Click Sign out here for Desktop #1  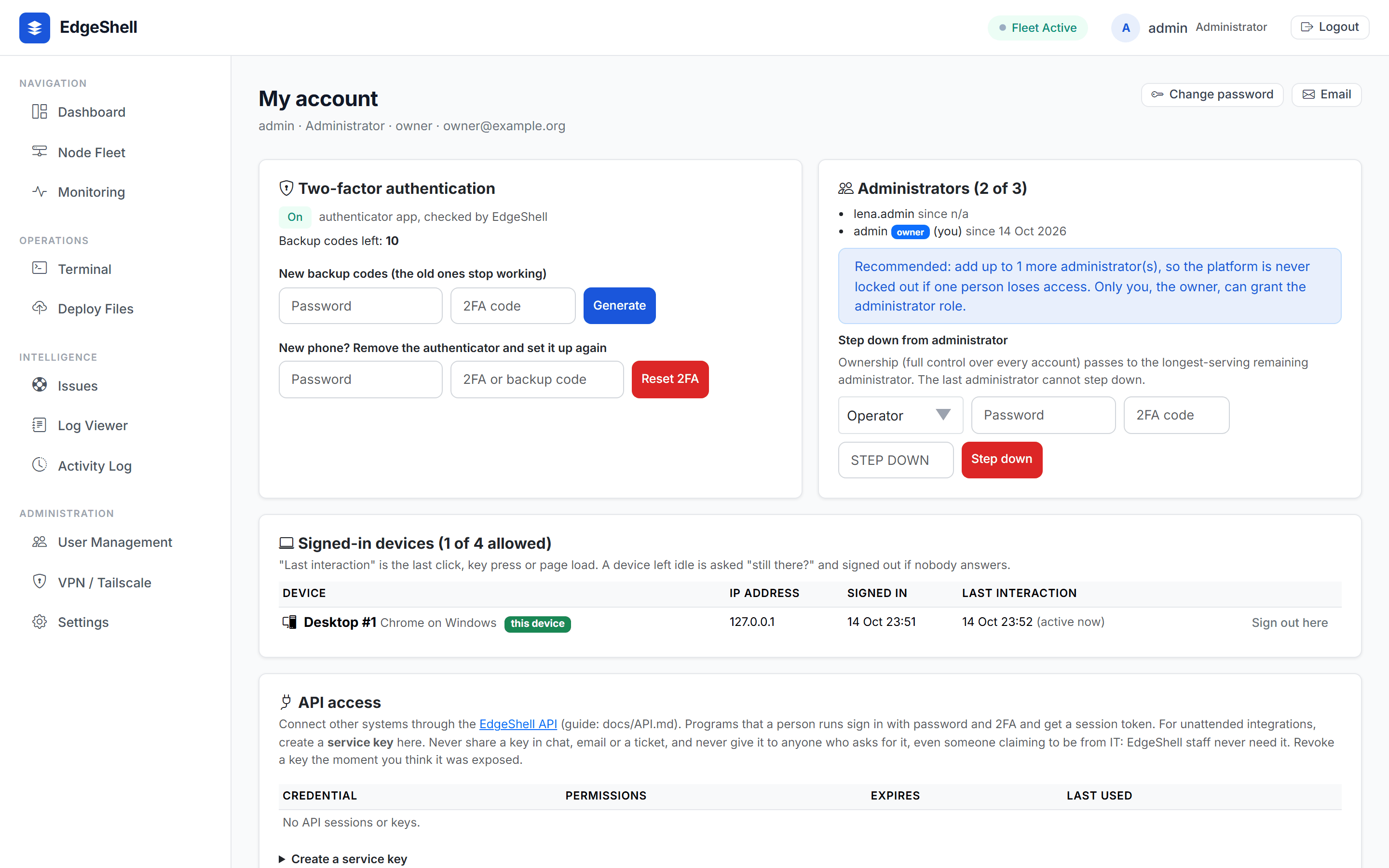[x=1290, y=623]
